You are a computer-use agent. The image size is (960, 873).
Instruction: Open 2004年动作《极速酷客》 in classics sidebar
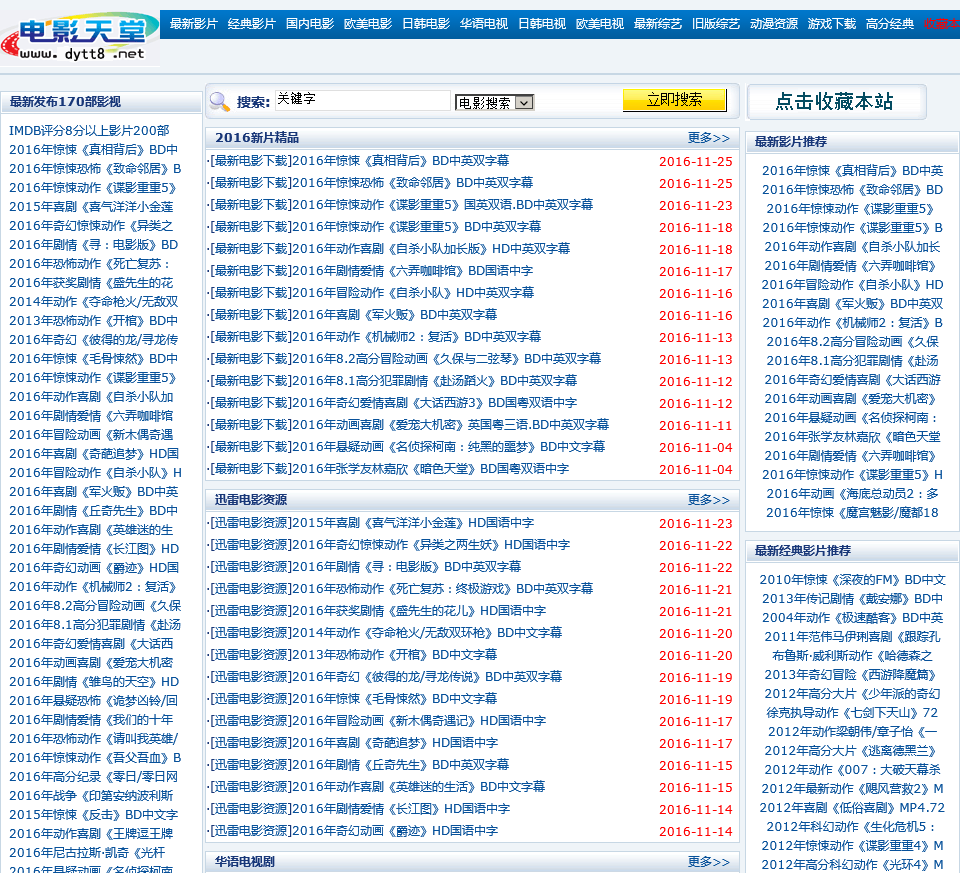pyautogui.click(x=852, y=618)
